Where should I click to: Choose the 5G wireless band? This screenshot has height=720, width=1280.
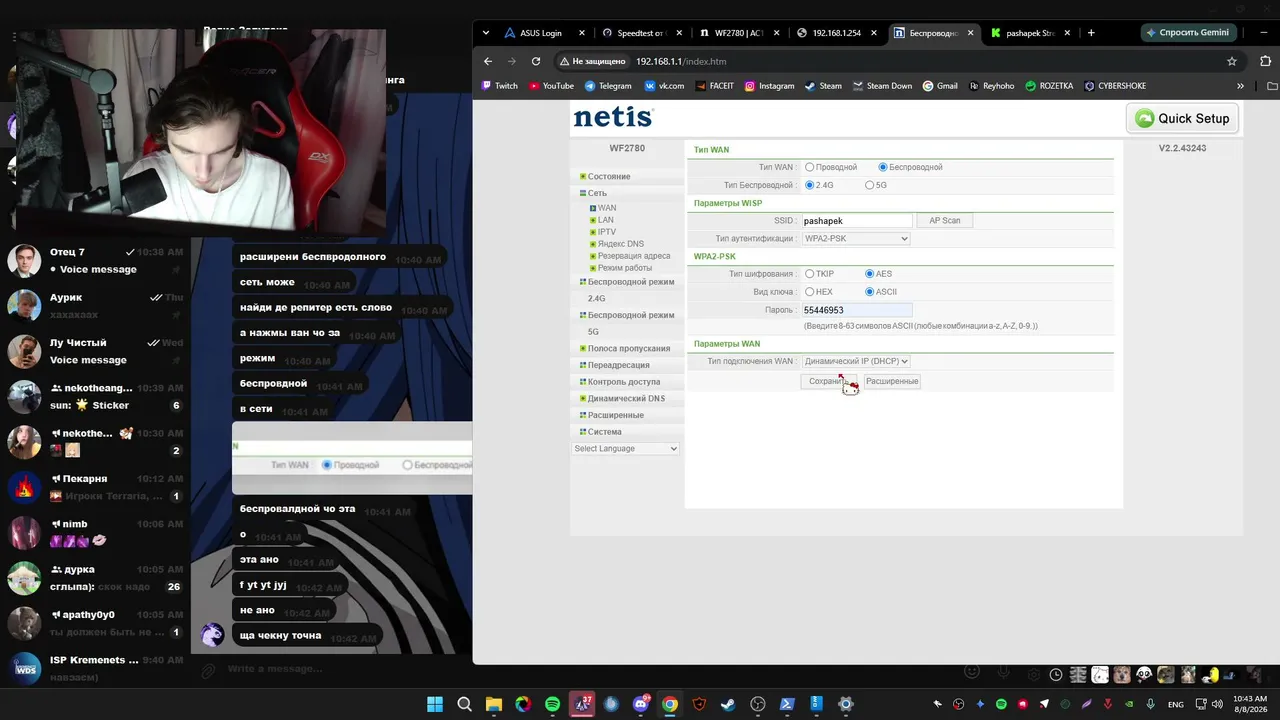(870, 185)
